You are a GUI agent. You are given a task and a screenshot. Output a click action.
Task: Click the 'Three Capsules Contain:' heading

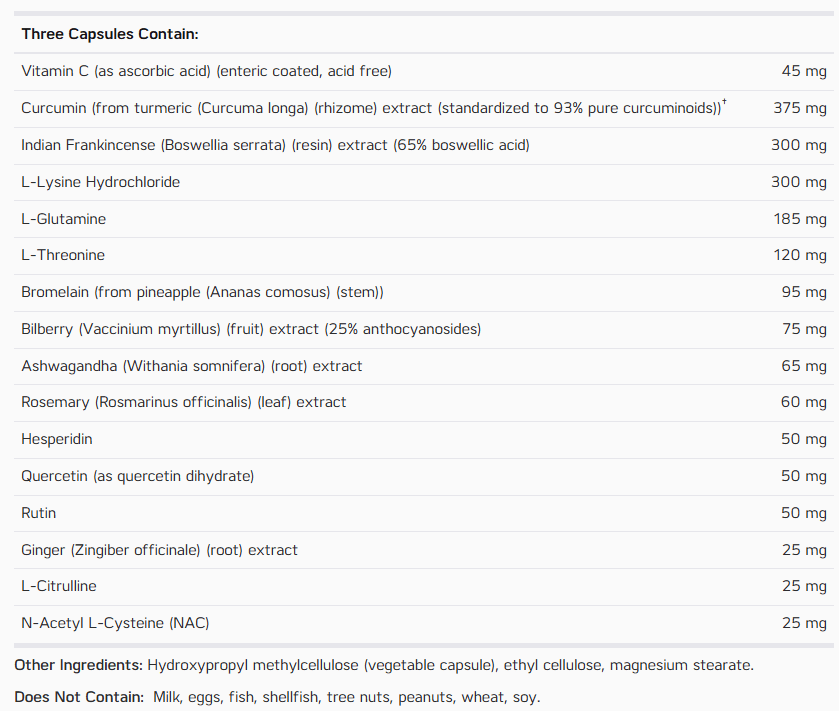pyautogui.click(x=110, y=34)
